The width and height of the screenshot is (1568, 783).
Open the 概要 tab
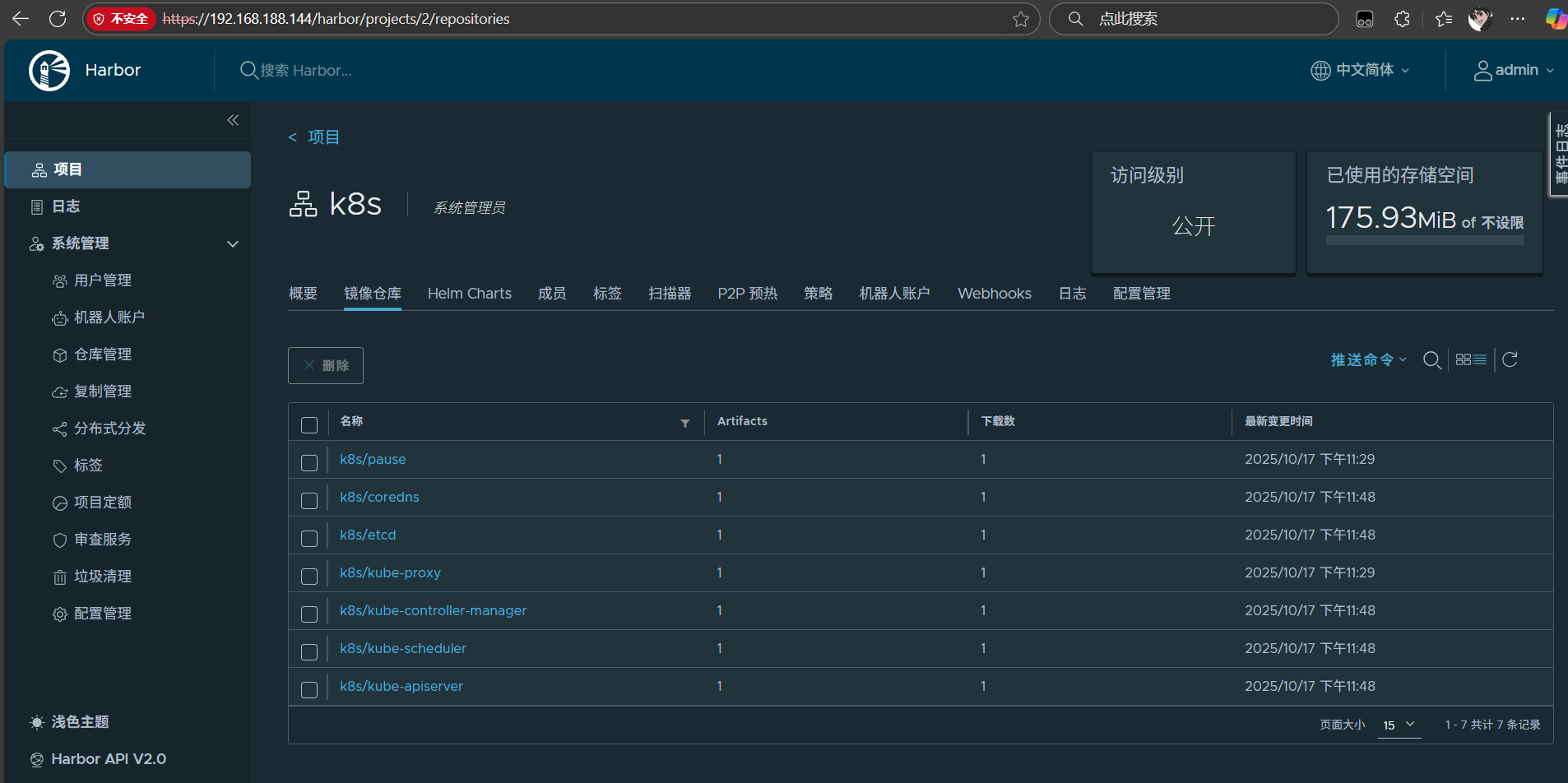tap(303, 294)
